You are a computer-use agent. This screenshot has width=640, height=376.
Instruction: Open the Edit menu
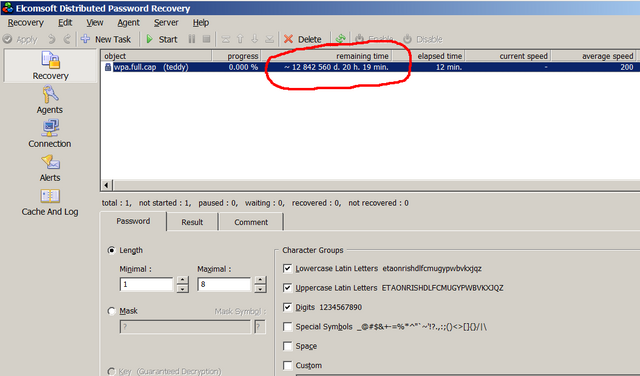(65, 23)
